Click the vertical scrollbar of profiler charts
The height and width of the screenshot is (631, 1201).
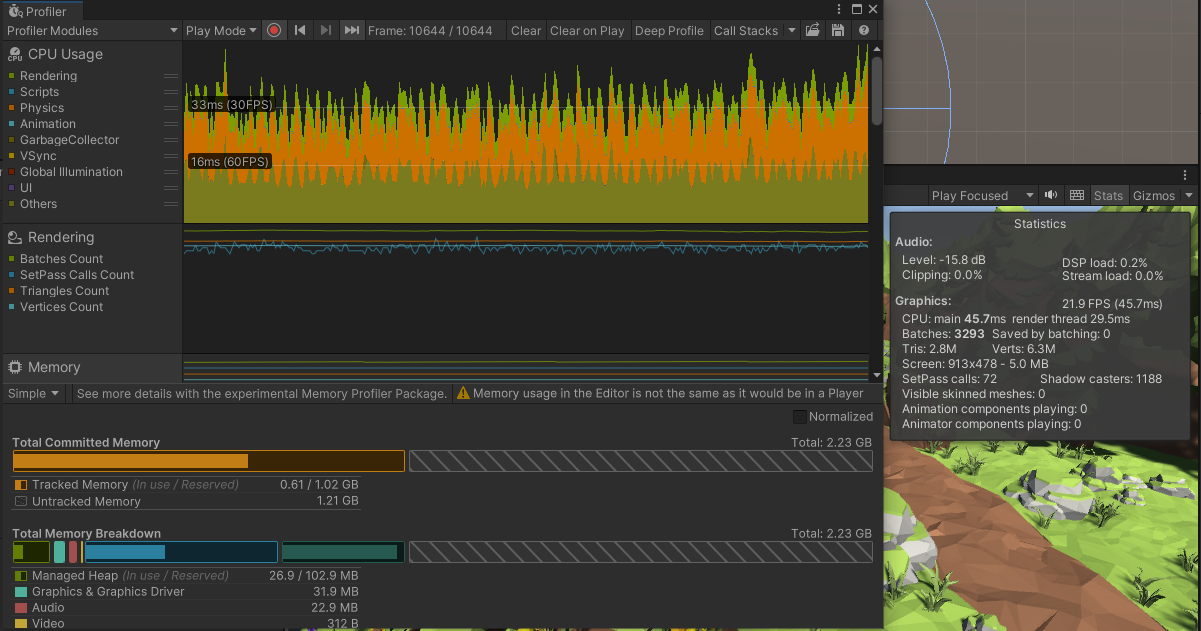pyautogui.click(x=877, y=90)
